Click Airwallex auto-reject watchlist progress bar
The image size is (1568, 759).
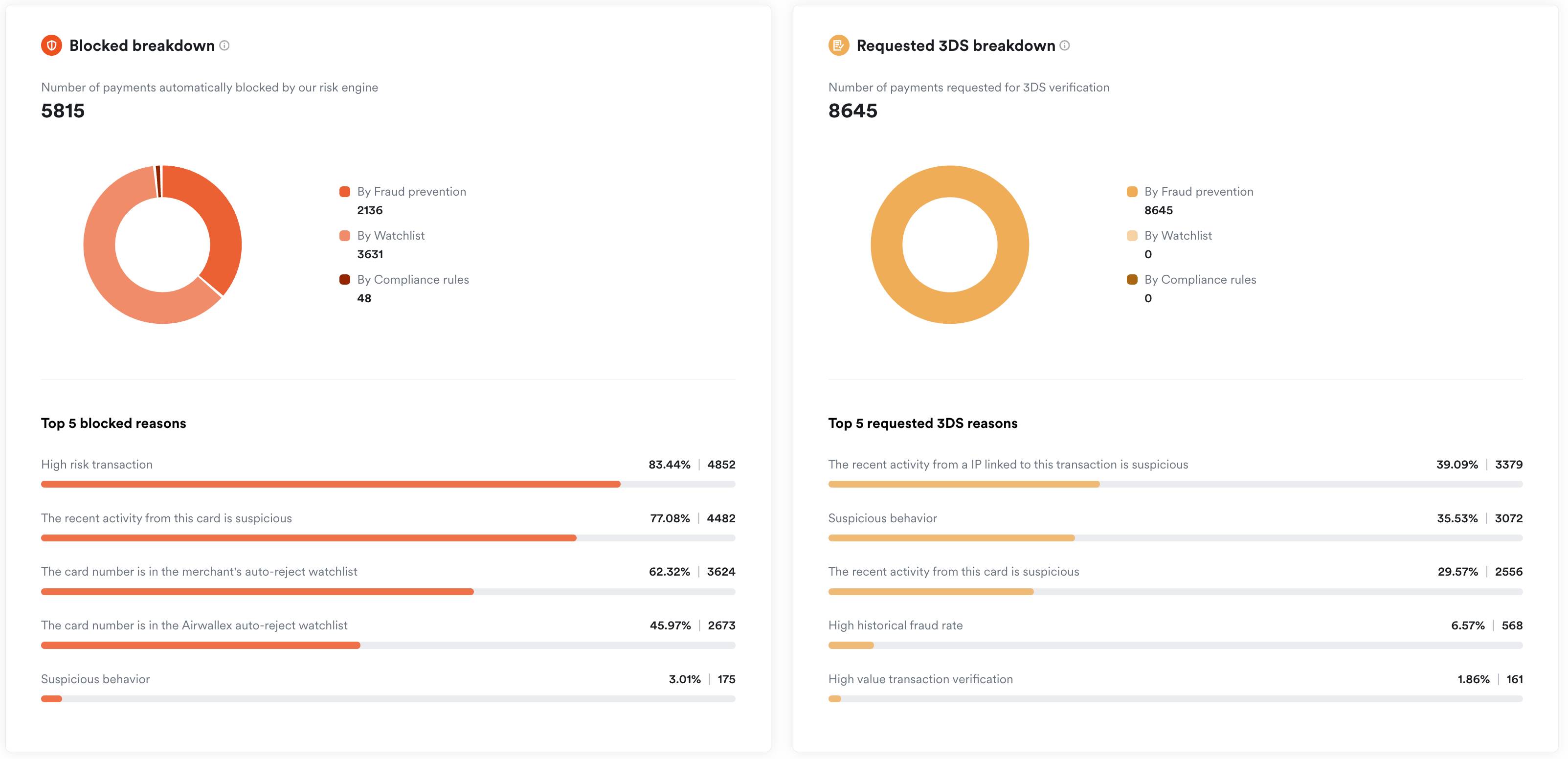point(201,645)
